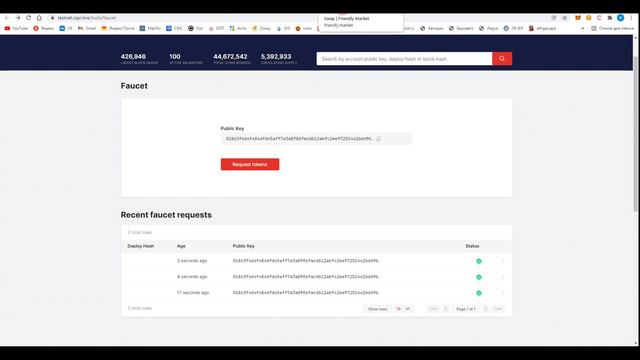Open the Chrome three-dot menu
The height and width of the screenshot is (360, 640).
tap(631, 18)
